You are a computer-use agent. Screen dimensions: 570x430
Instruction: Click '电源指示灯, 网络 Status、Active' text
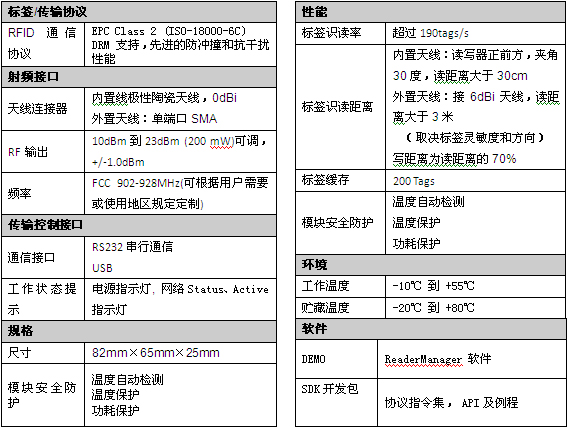tap(180, 289)
